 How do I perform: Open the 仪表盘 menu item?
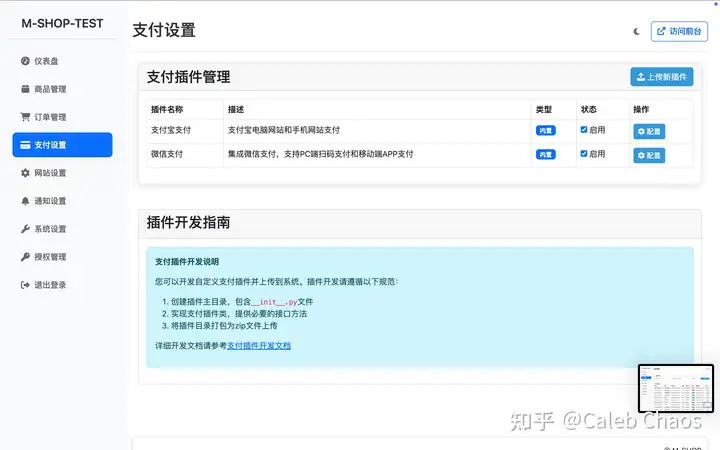click(62, 61)
